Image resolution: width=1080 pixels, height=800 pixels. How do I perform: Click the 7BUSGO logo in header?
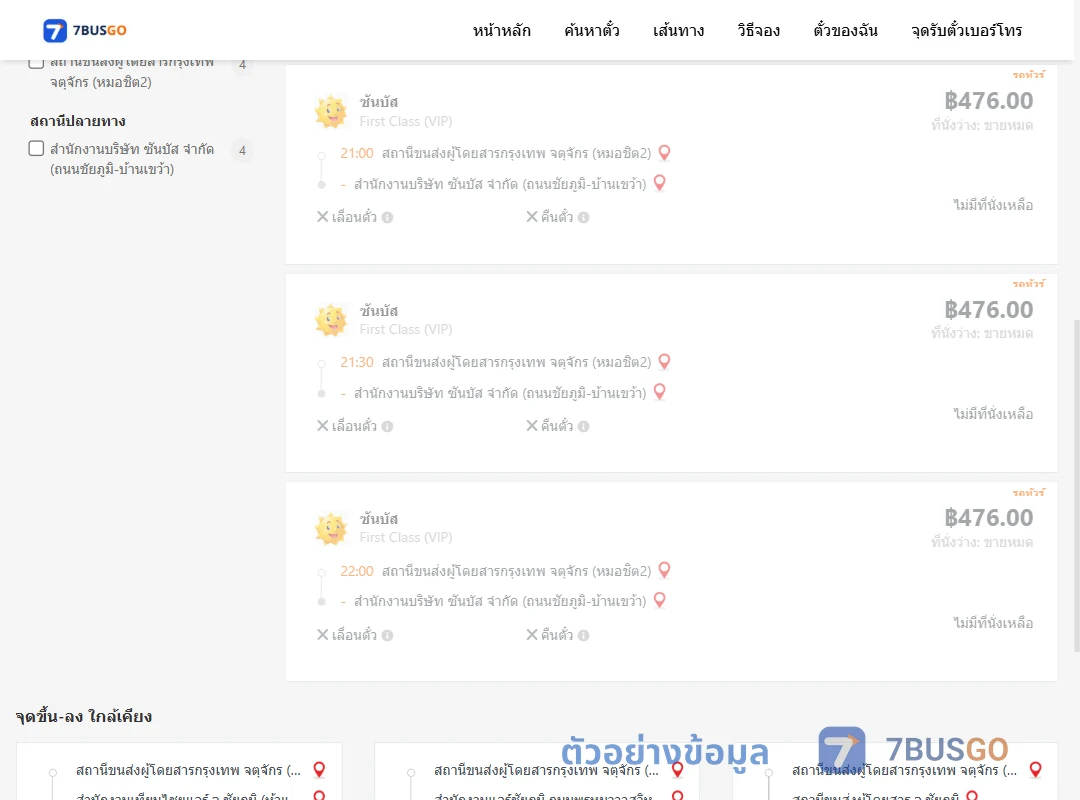(x=85, y=30)
